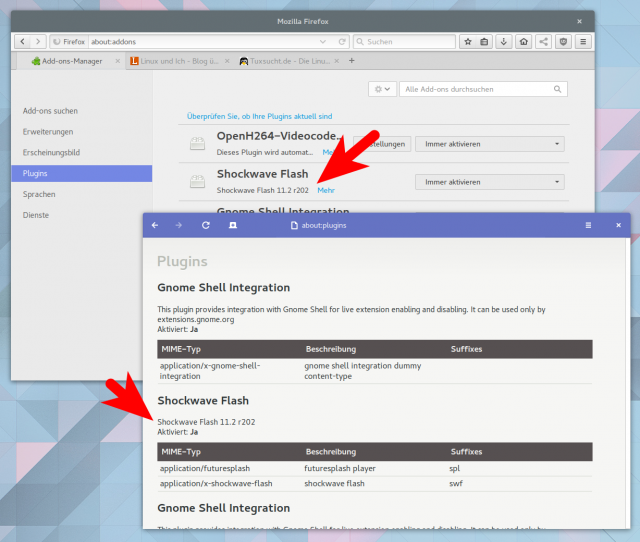Go back in the about:plugins window
The height and width of the screenshot is (542, 640).
click(155, 226)
